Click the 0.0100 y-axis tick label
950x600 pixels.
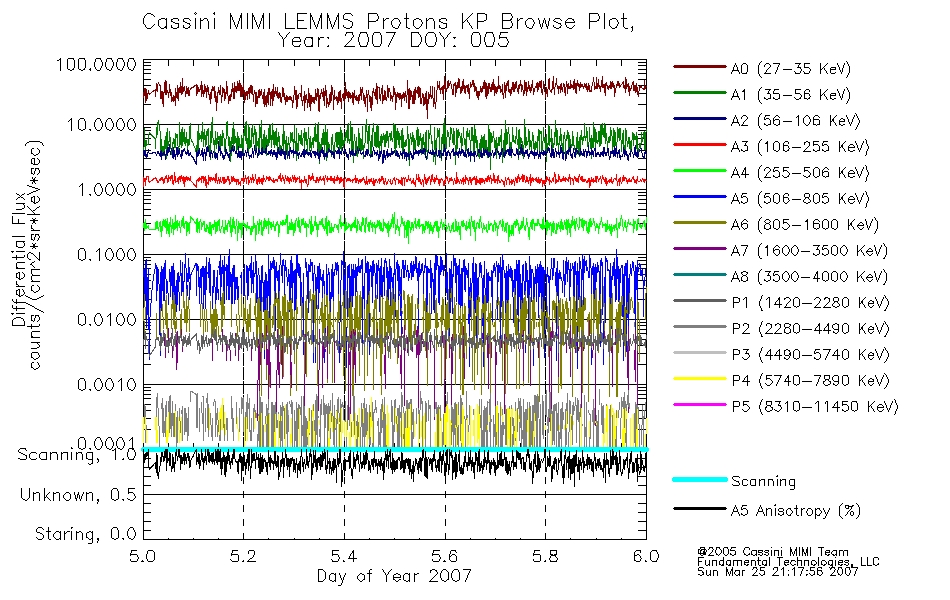pos(107,320)
